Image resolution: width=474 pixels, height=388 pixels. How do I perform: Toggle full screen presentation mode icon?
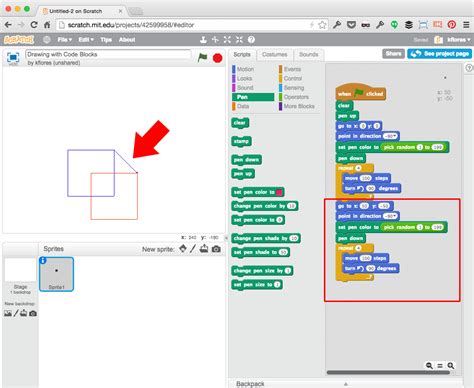pyautogui.click(x=13, y=58)
